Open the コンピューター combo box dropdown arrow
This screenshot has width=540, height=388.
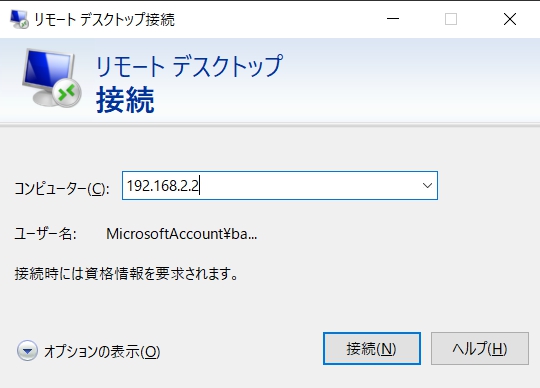point(427,186)
